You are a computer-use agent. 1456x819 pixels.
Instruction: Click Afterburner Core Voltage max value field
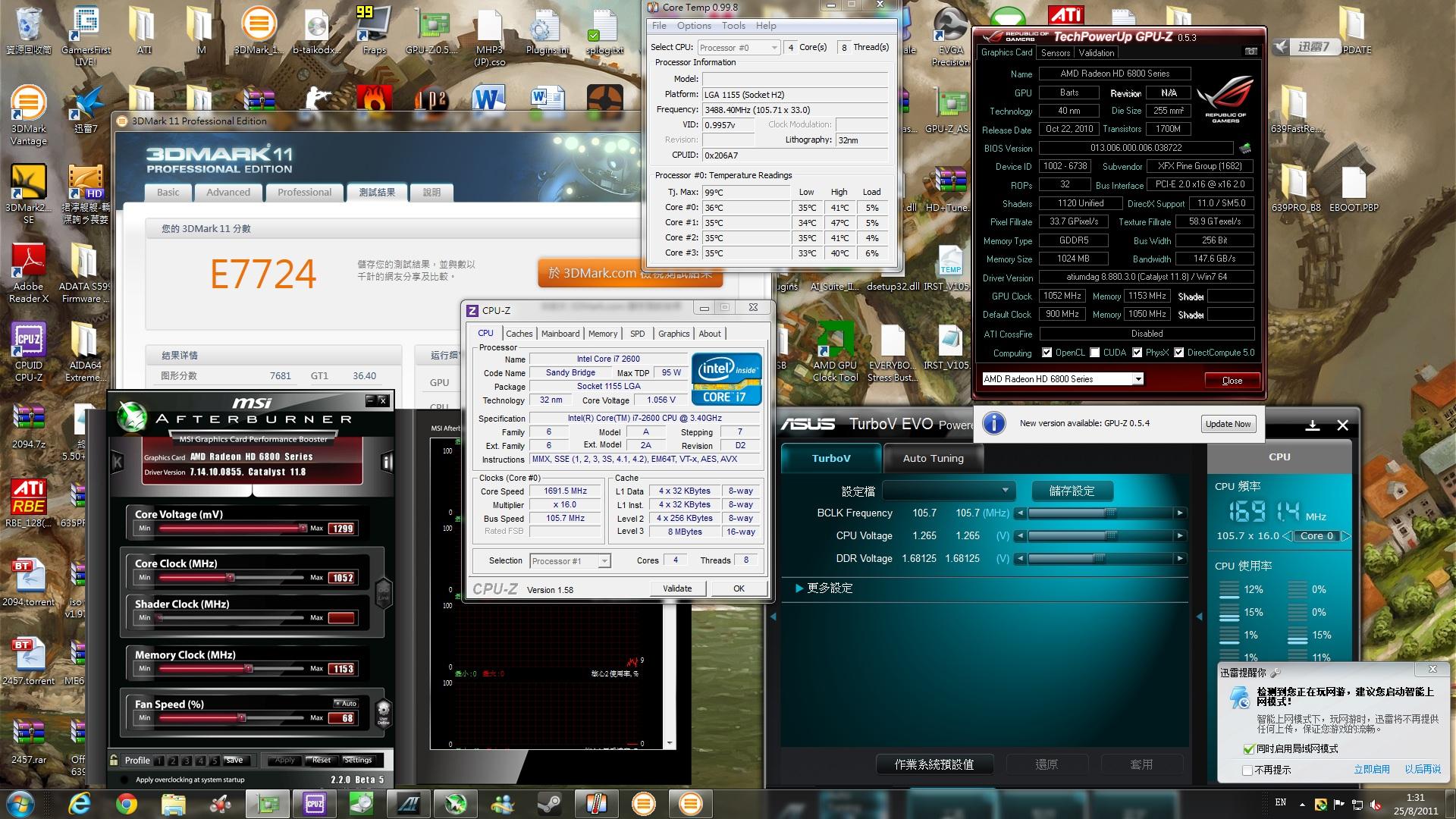pyautogui.click(x=341, y=529)
